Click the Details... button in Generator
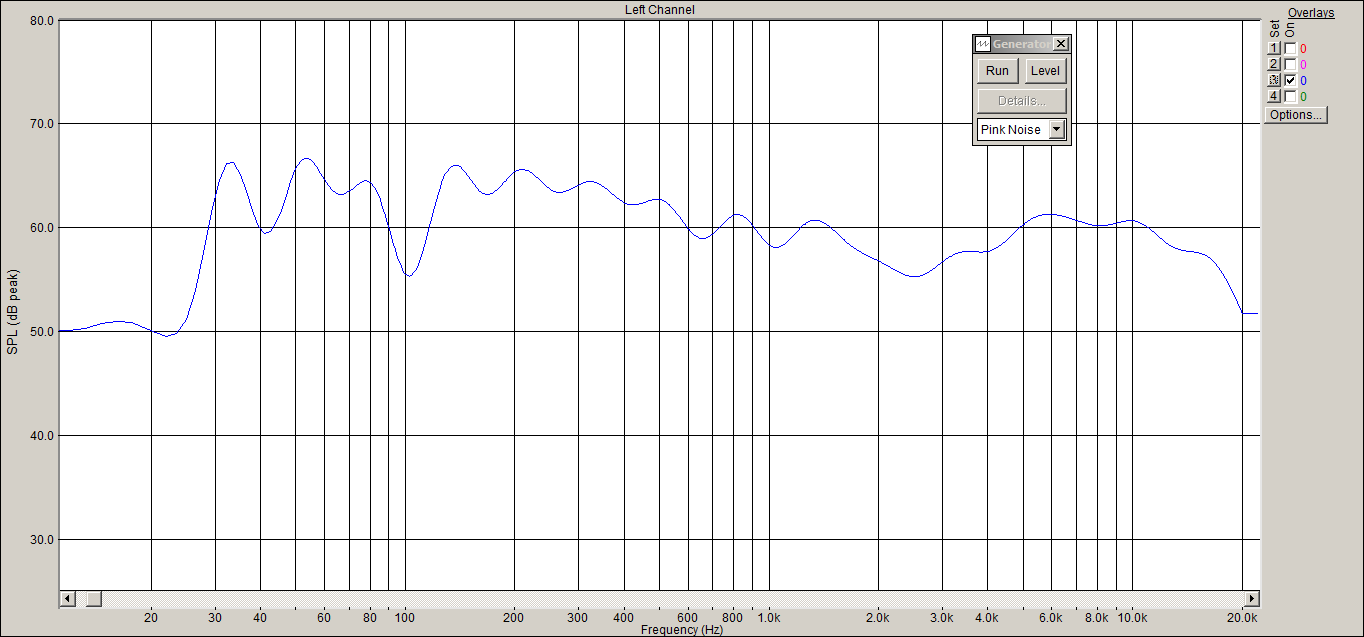The width and height of the screenshot is (1364, 637). 1022,101
